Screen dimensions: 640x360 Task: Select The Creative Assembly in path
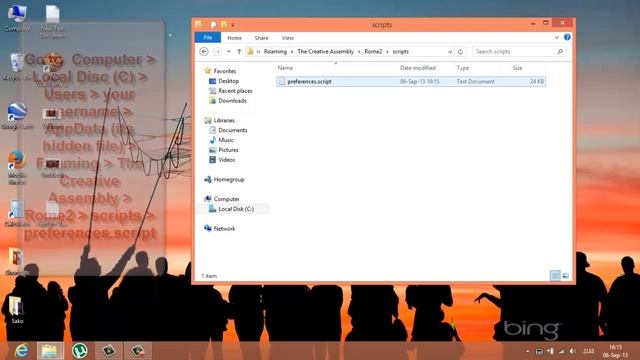pos(326,52)
